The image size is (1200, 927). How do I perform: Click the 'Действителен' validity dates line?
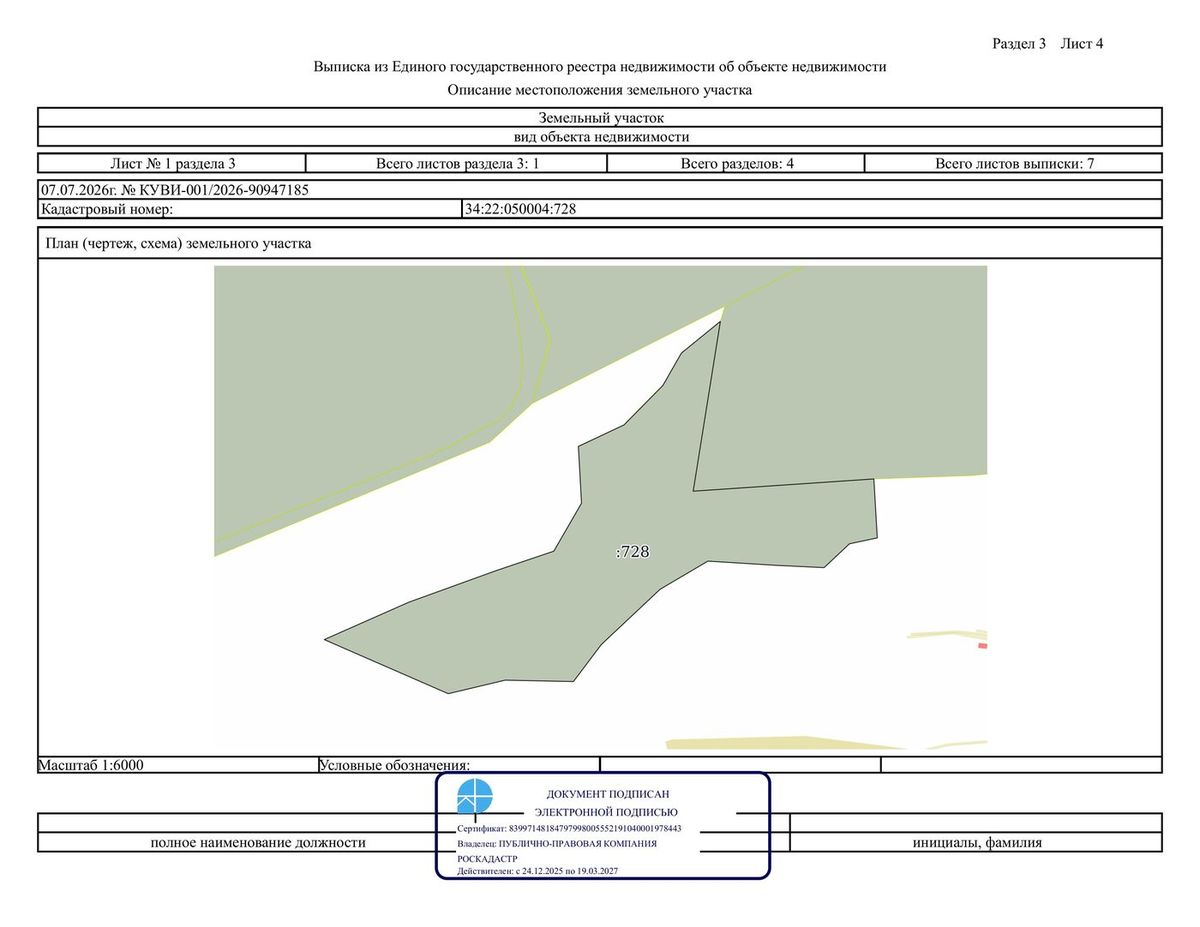tap(537, 872)
